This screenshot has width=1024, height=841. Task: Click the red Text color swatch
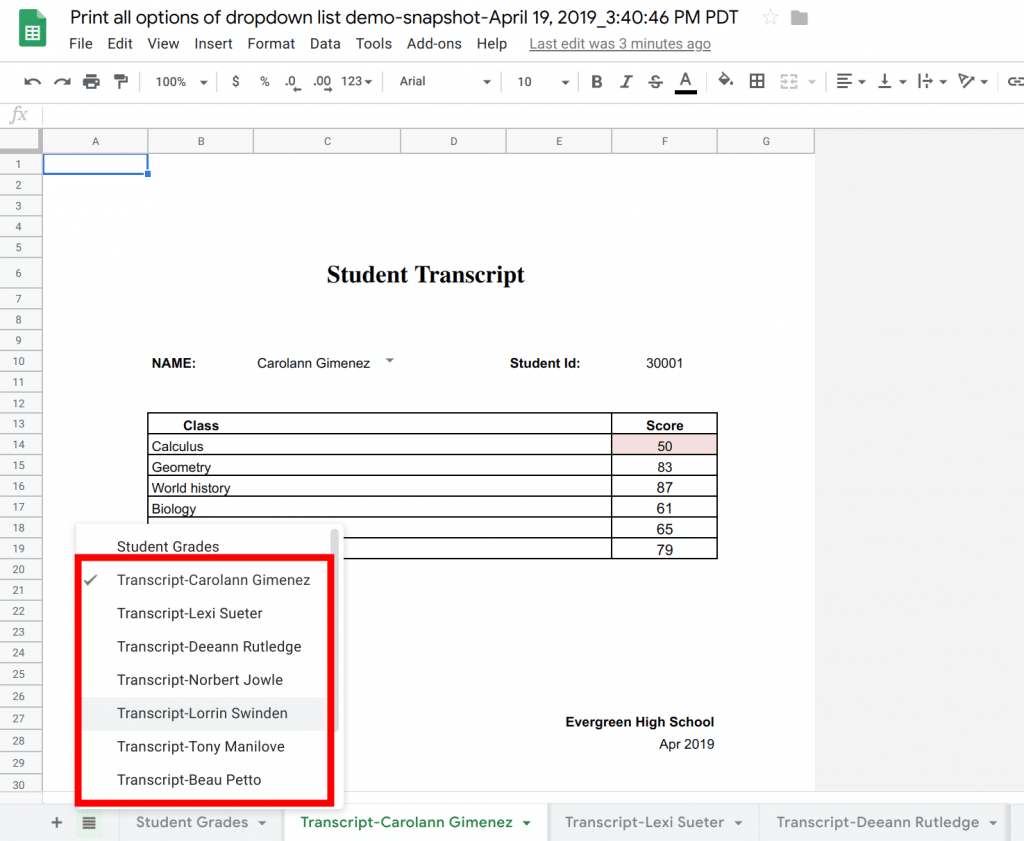coord(684,81)
